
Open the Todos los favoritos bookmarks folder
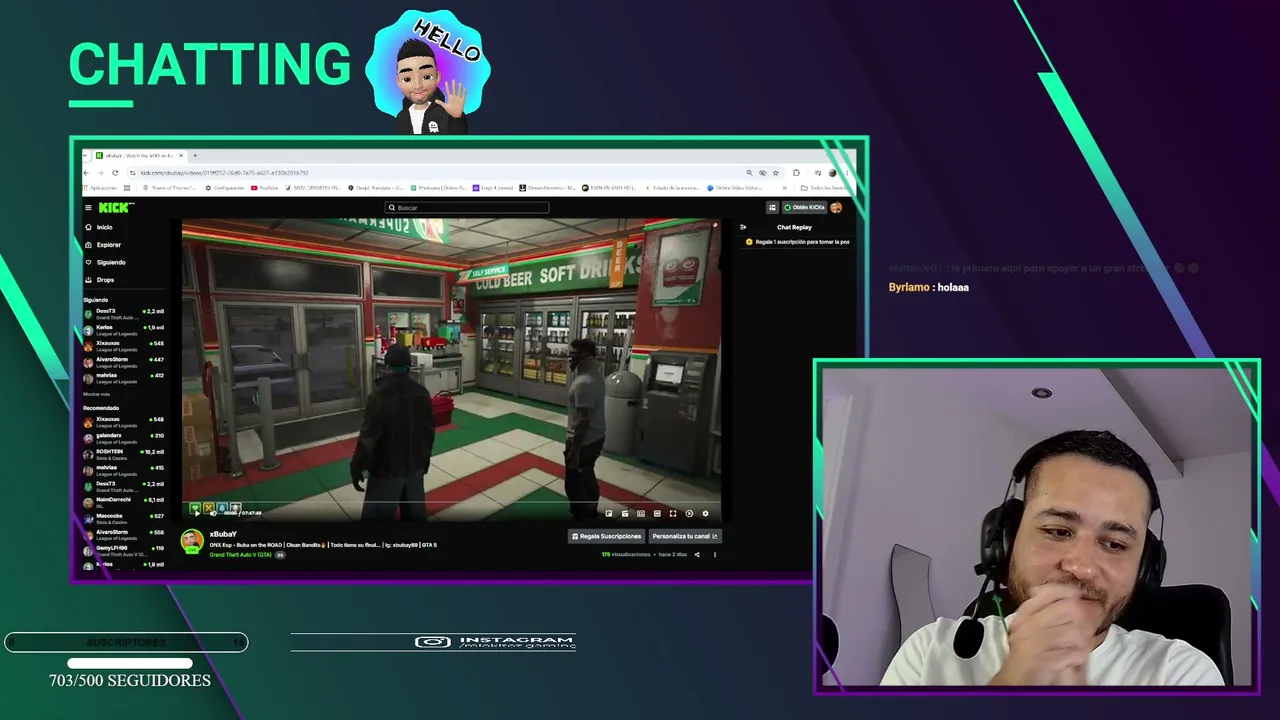click(x=825, y=188)
